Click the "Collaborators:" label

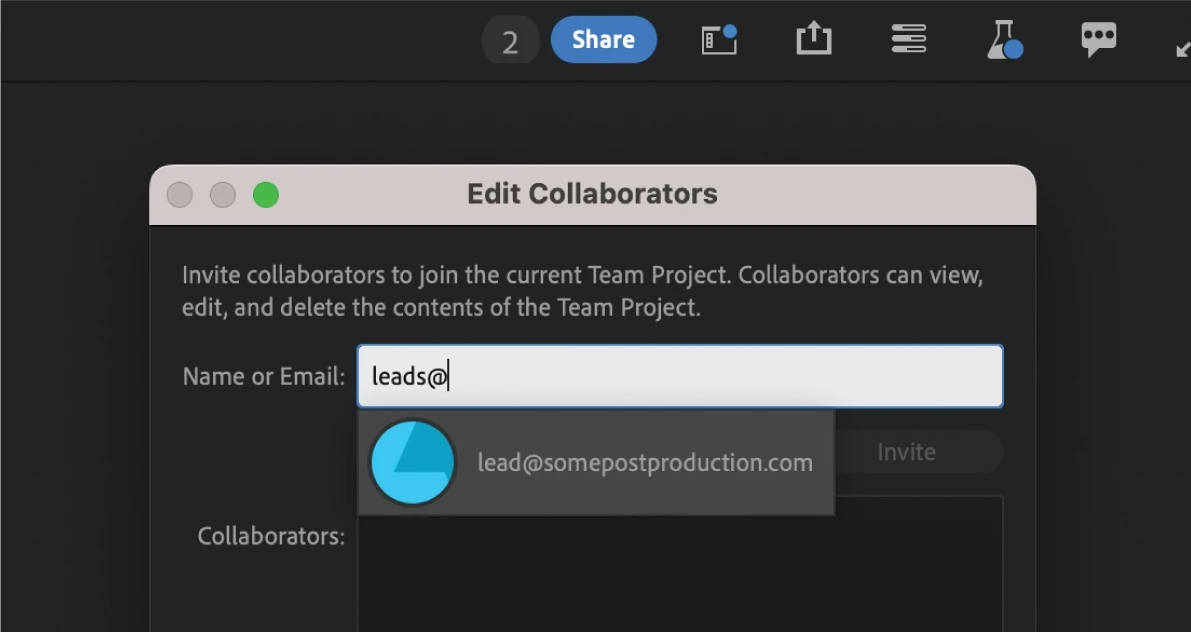(x=271, y=536)
